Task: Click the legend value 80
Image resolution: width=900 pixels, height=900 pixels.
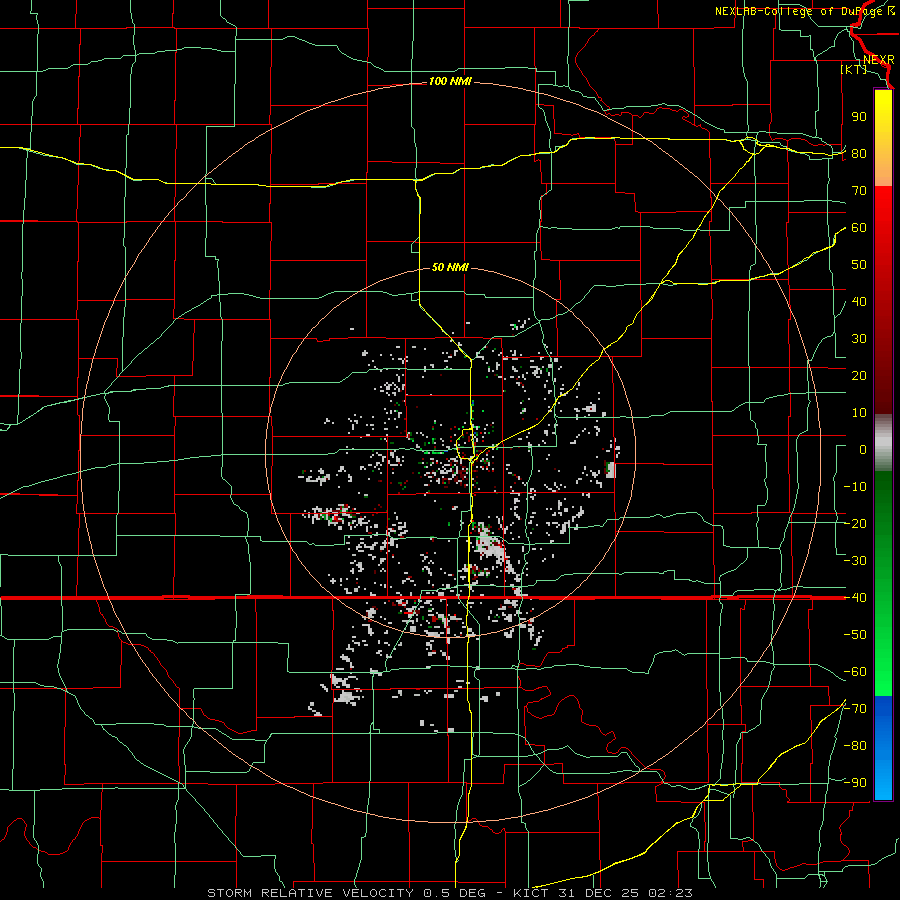Action: pos(859,154)
